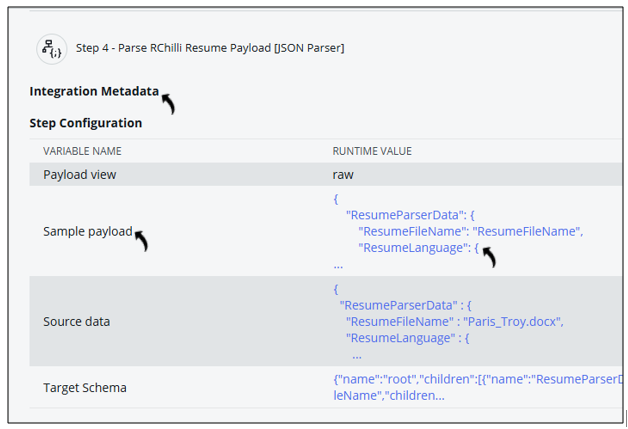Select the Target Schema row label

85,387
